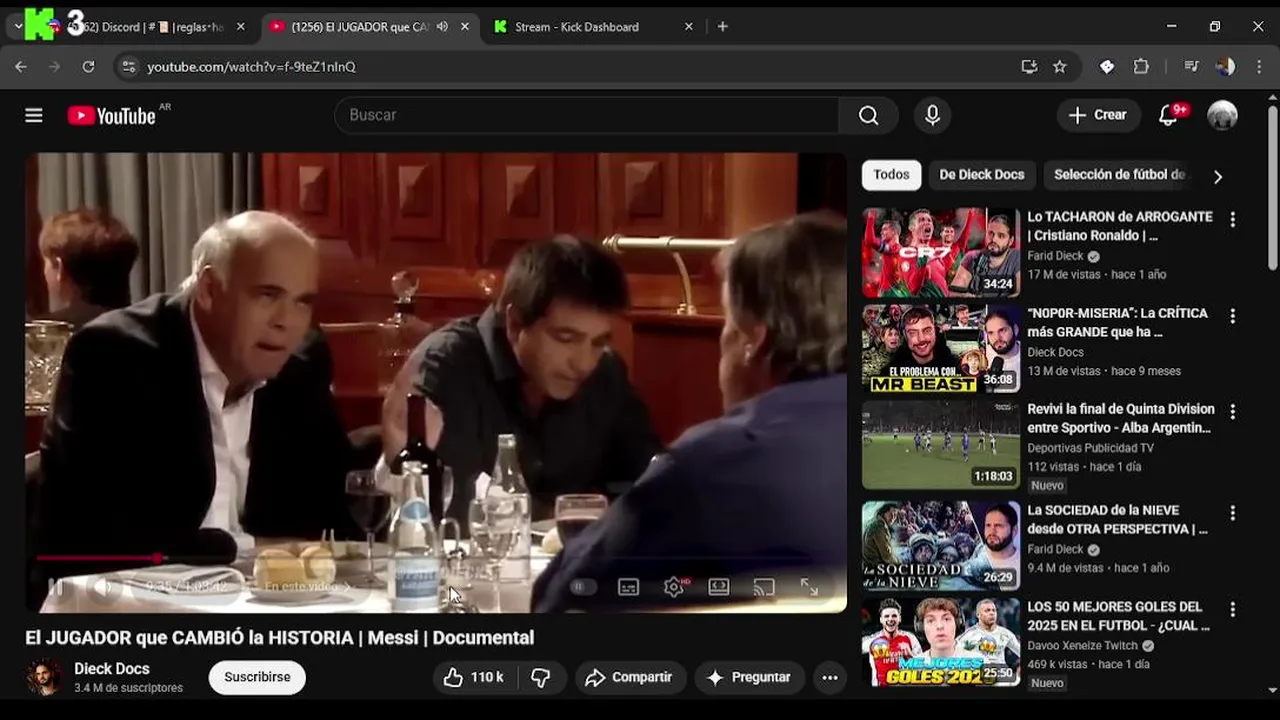Start voice search with the microphone
The width and height of the screenshot is (1280, 720).
point(932,115)
